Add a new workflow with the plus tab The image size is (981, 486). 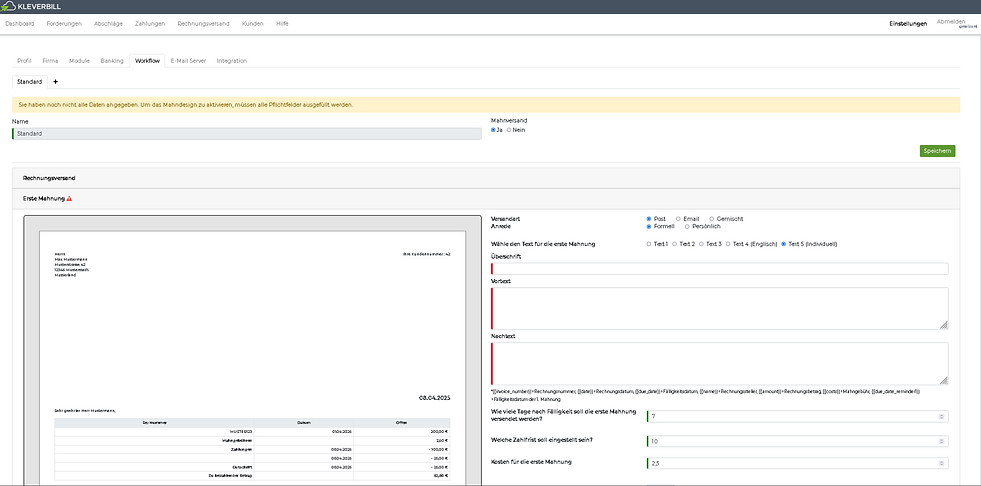pos(56,82)
